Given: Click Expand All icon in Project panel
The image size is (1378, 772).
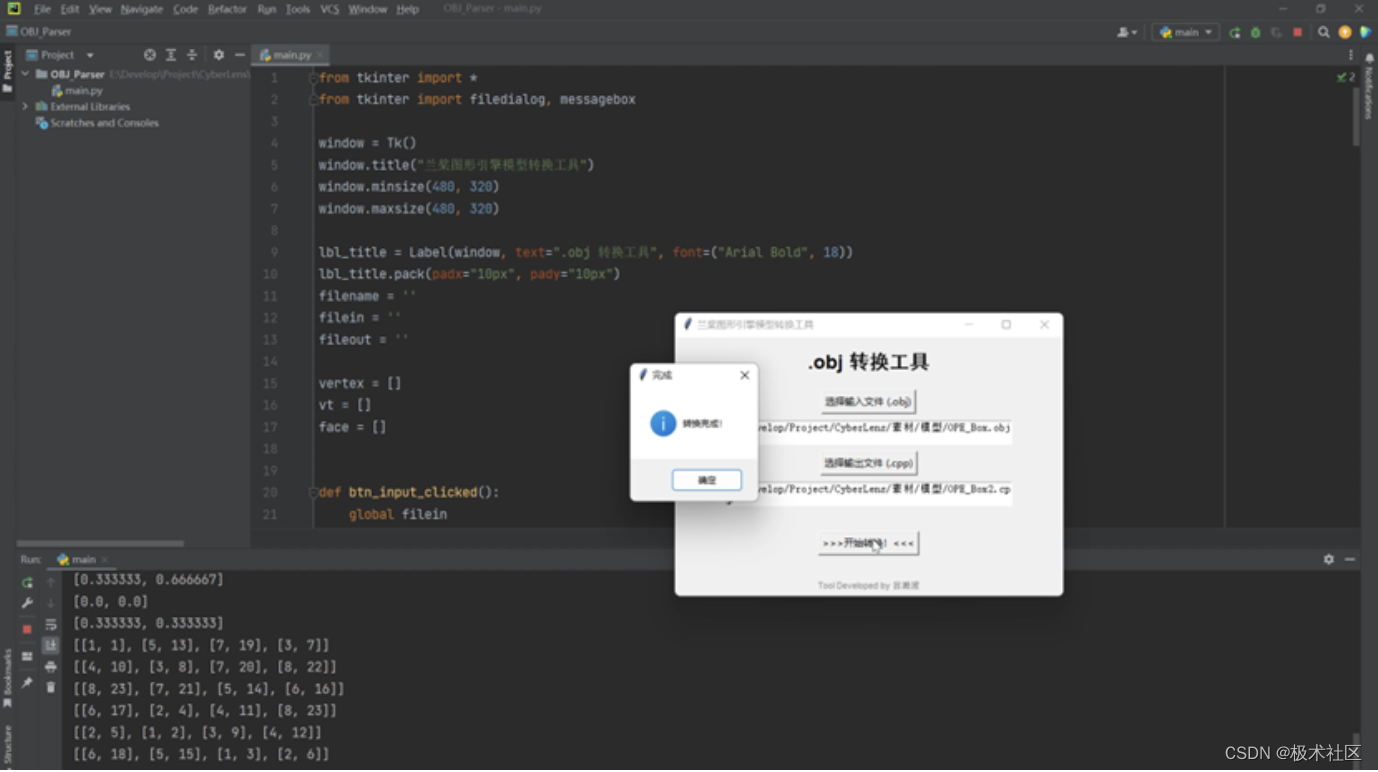Looking at the screenshot, I should coord(171,55).
